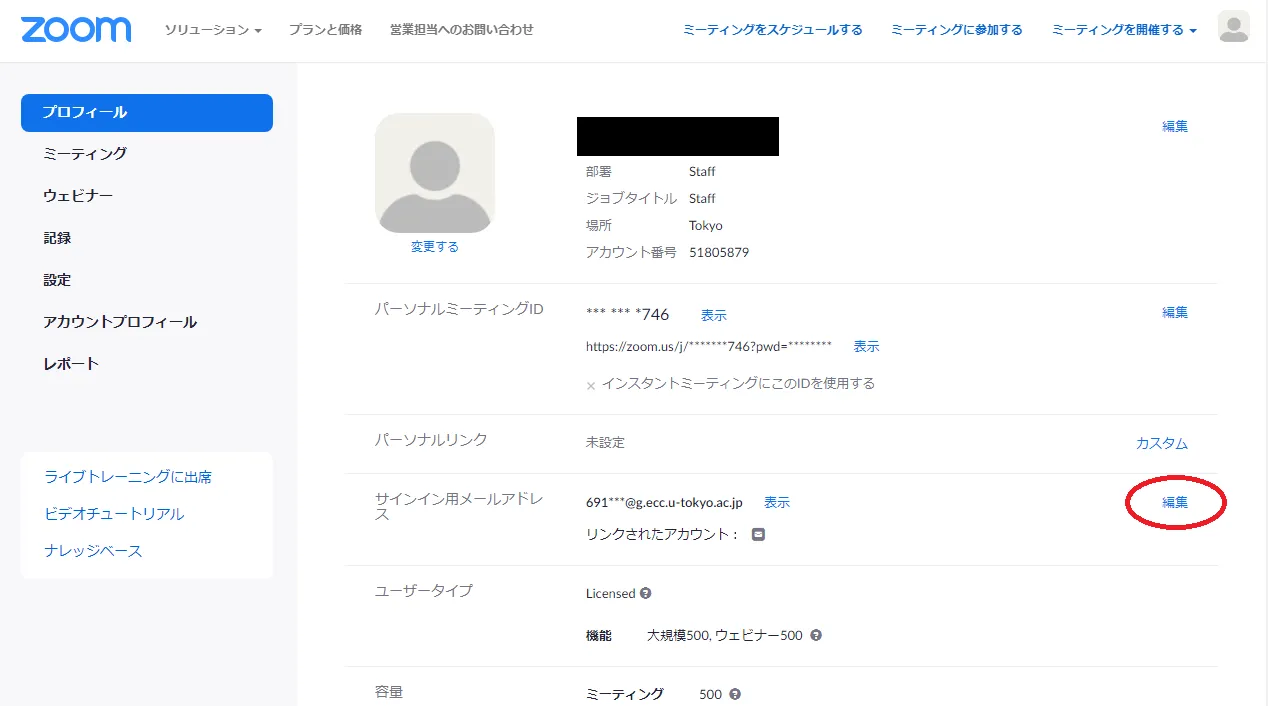Expand the ソリューション dropdown menu
The height and width of the screenshot is (706, 1268).
pyautogui.click(x=213, y=30)
